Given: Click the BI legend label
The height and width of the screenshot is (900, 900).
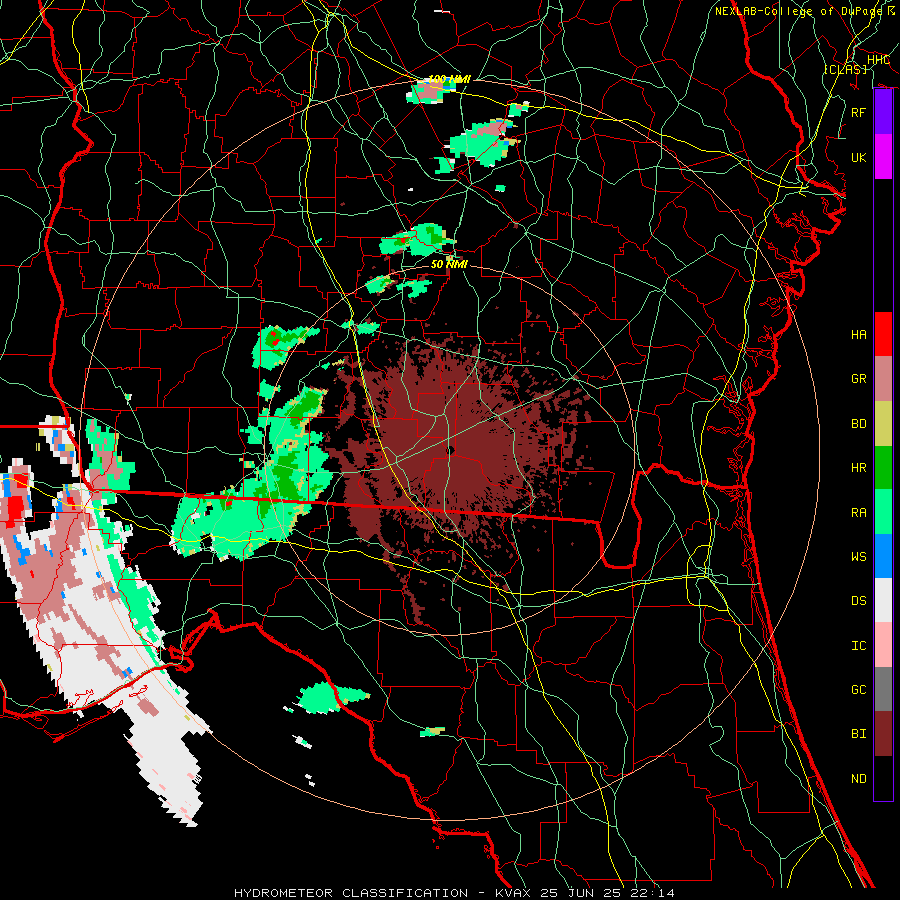Looking at the screenshot, I should coord(858,734).
